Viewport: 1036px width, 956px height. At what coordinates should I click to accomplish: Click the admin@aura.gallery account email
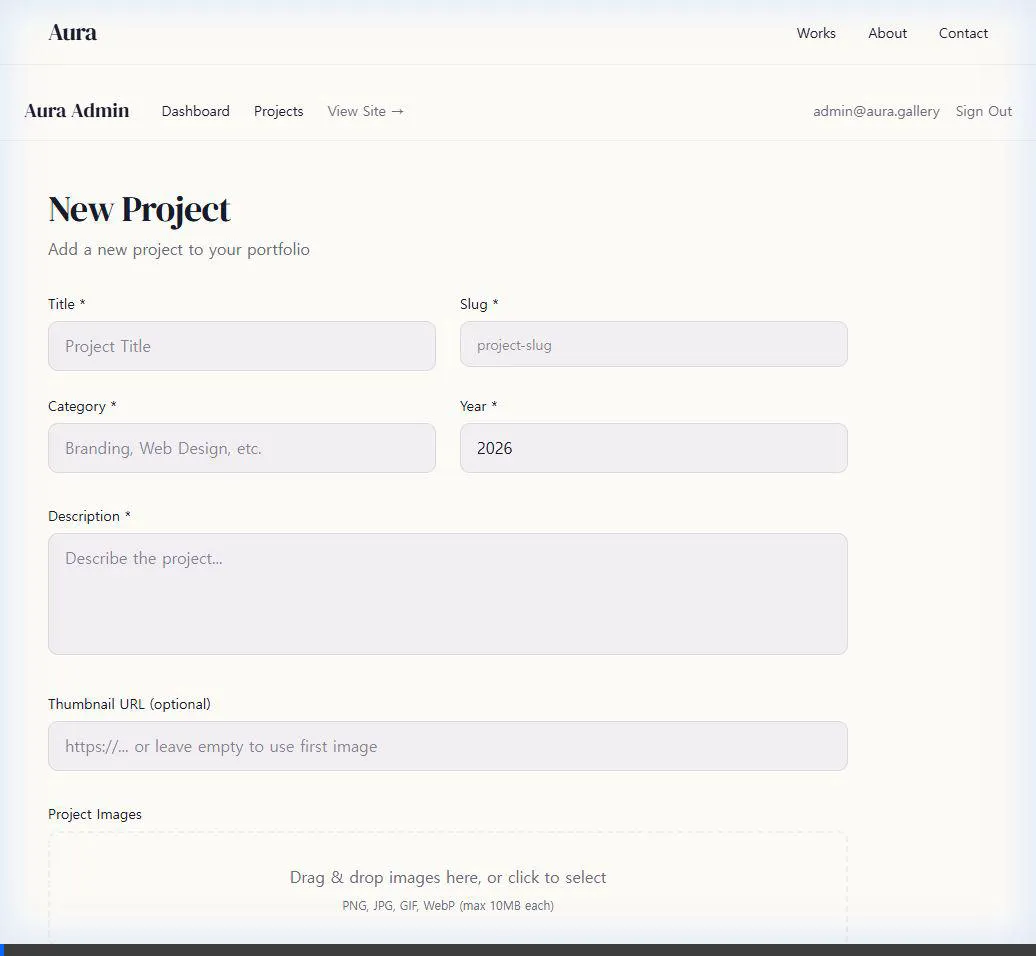pos(876,111)
